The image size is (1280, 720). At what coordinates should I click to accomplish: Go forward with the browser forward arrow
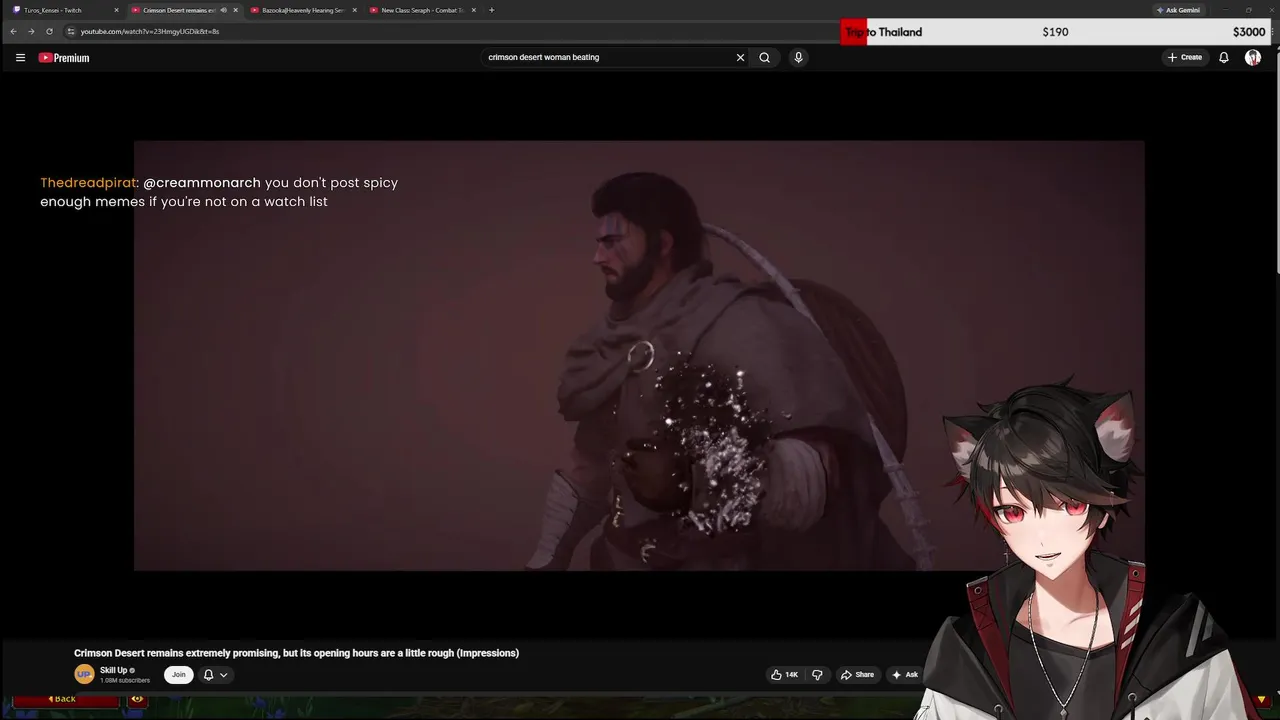click(31, 31)
